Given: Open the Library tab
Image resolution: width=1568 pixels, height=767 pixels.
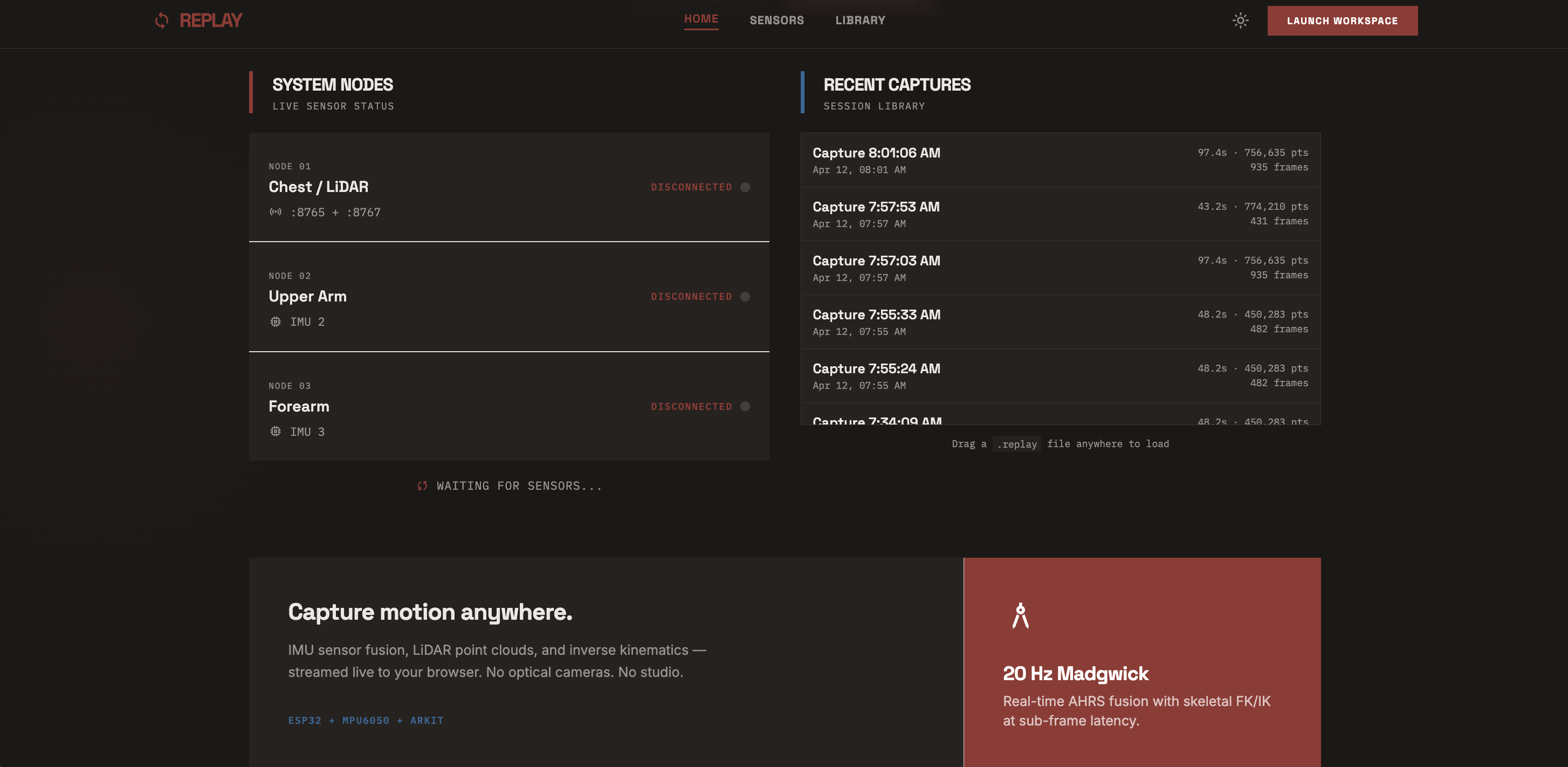Looking at the screenshot, I should point(859,20).
